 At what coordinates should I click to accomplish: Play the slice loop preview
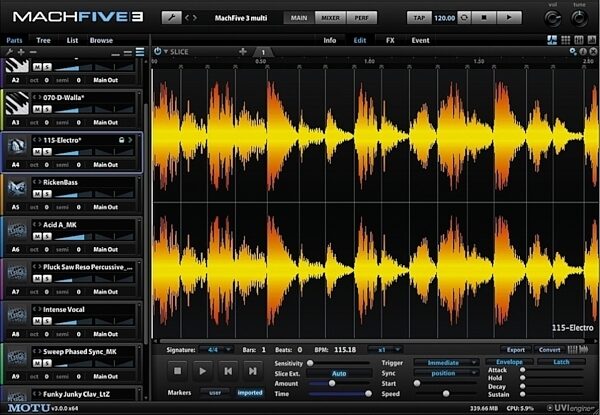pos(203,371)
